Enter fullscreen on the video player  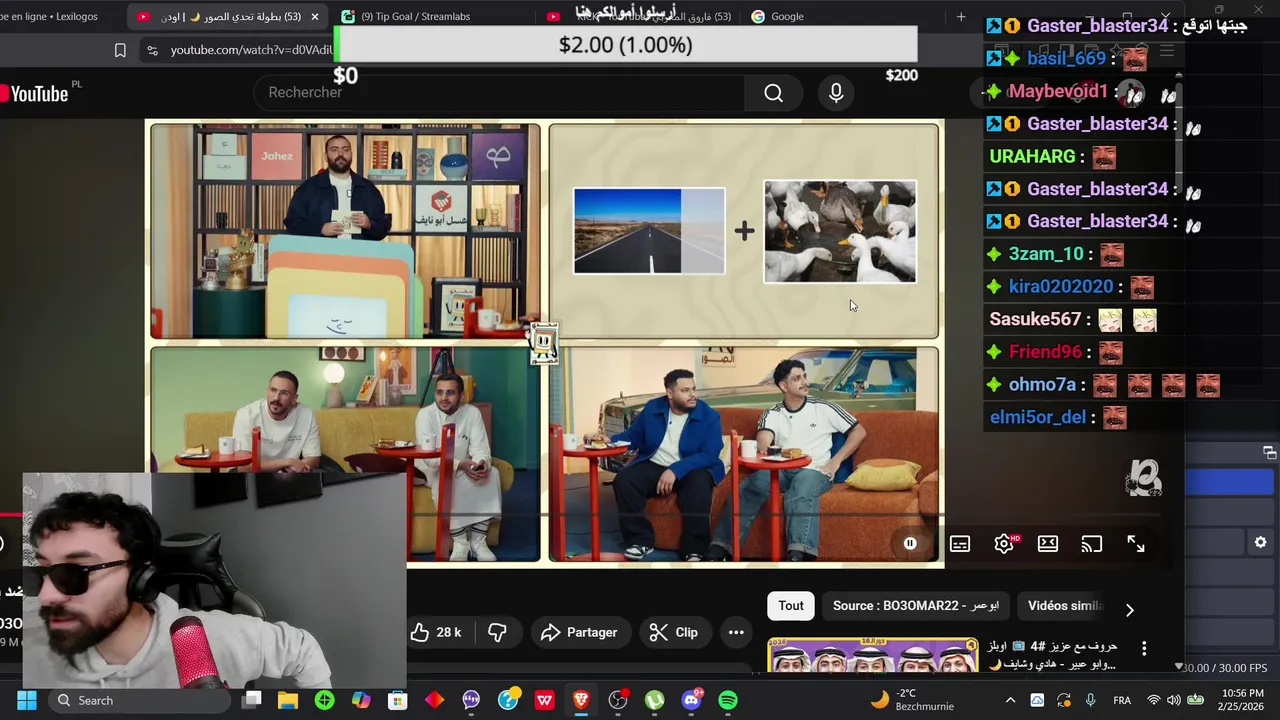[1136, 543]
